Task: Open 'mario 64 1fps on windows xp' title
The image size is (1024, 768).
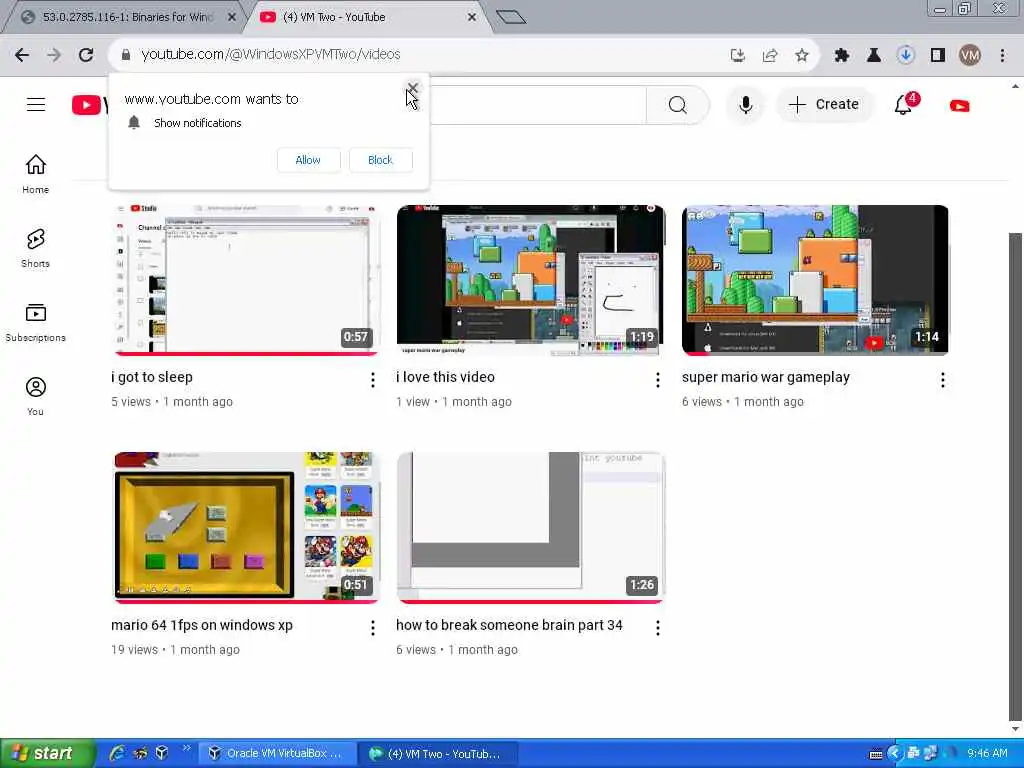Action: pos(202,626)
